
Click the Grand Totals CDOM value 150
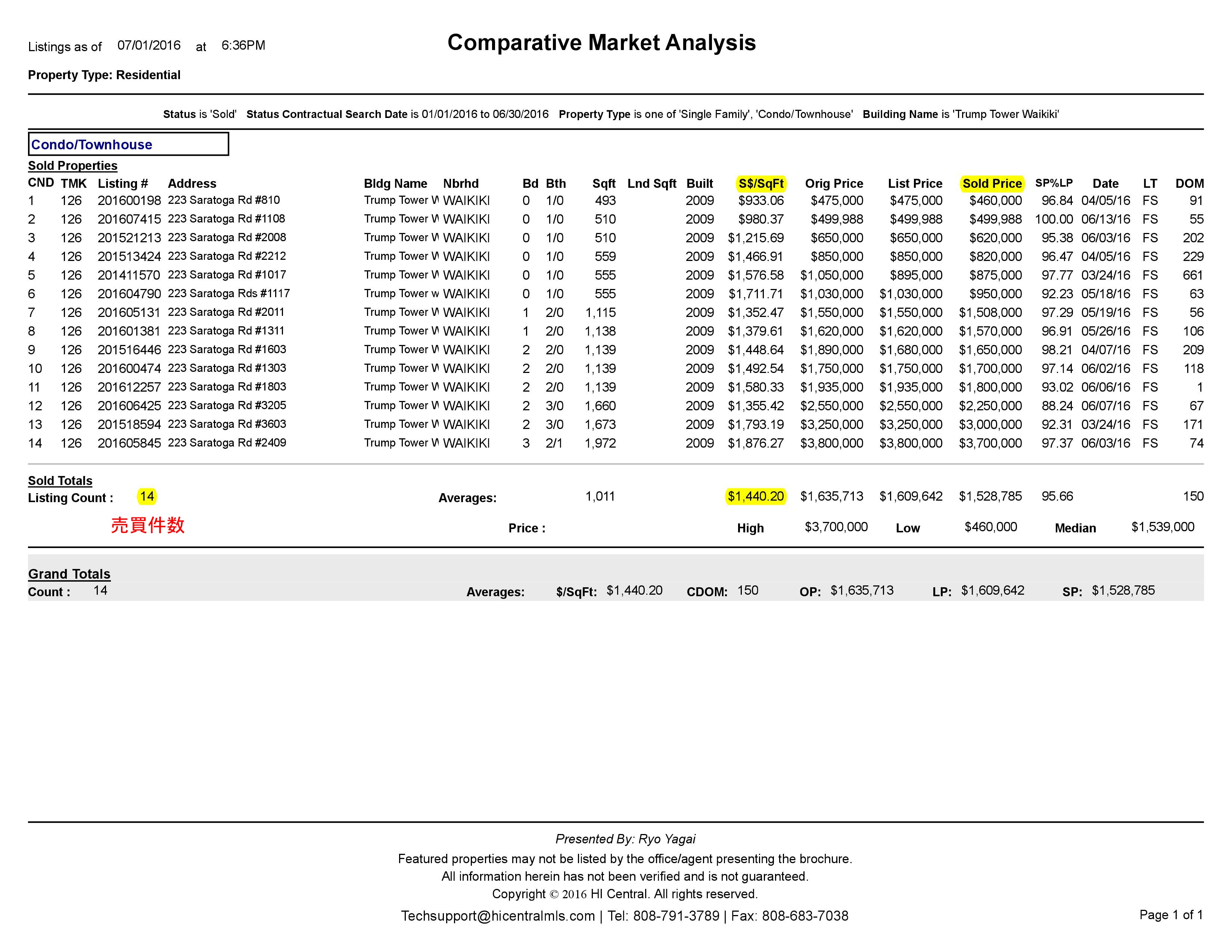(747, 590)
